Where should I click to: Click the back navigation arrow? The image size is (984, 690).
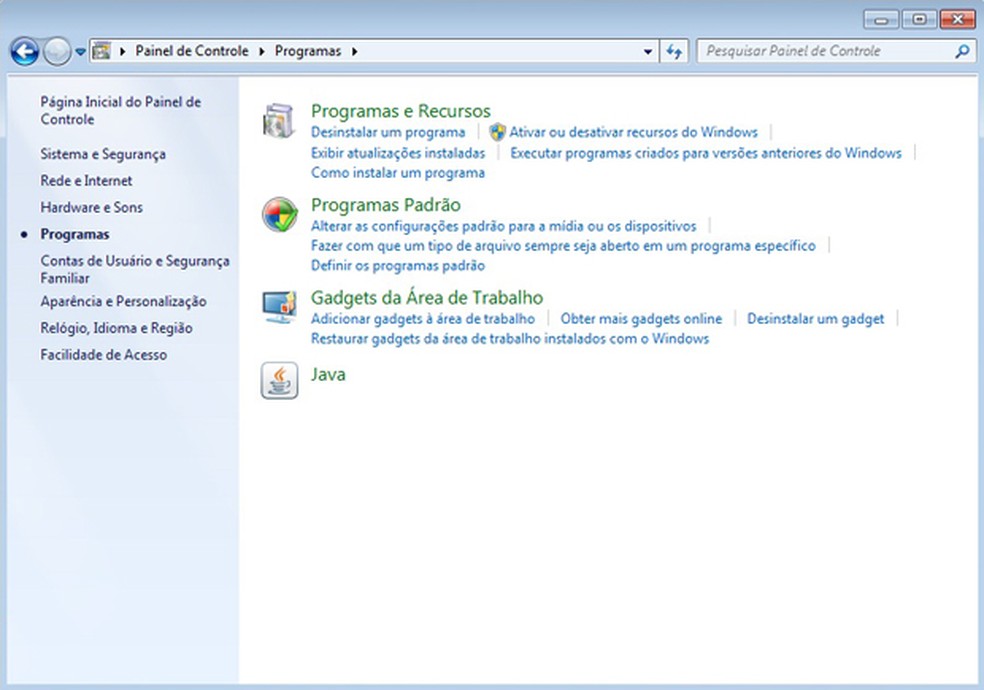pyautogui.click(x=22, y=51)
